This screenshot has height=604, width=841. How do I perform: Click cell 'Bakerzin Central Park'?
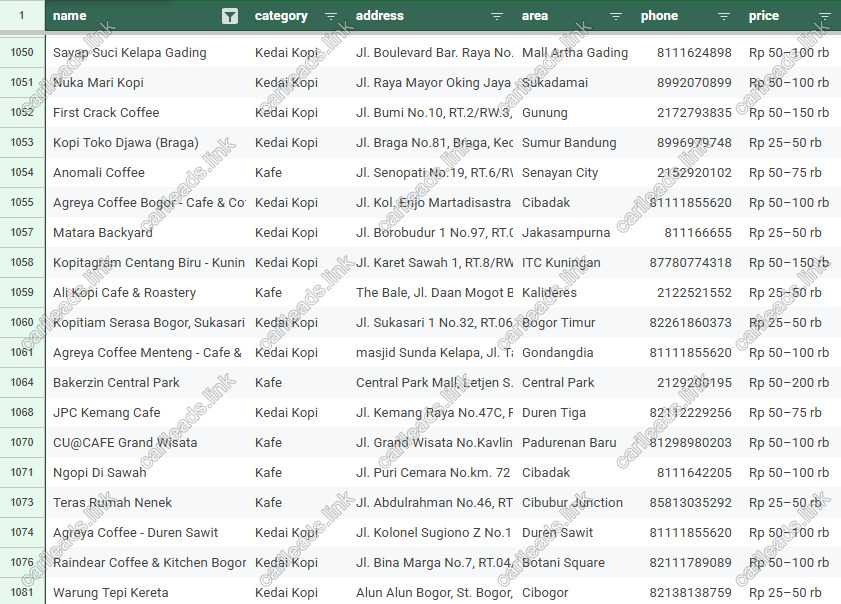(146, 382)
